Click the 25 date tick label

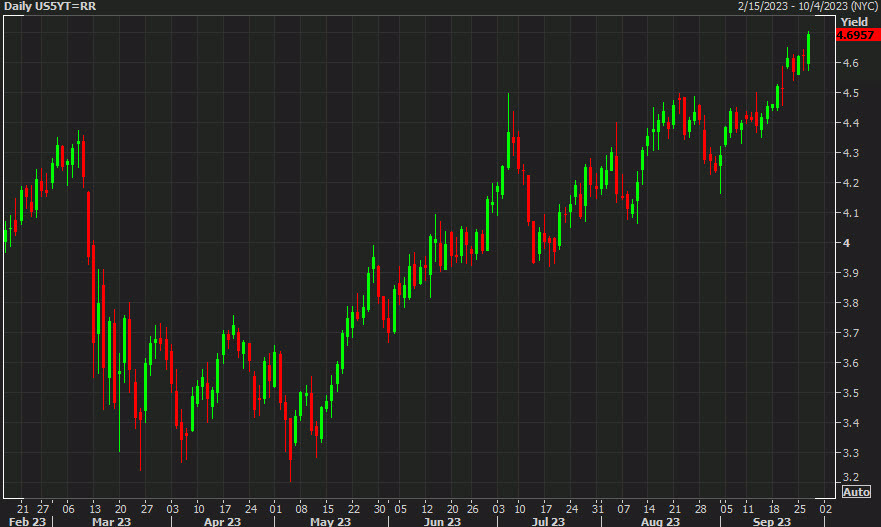800,509
